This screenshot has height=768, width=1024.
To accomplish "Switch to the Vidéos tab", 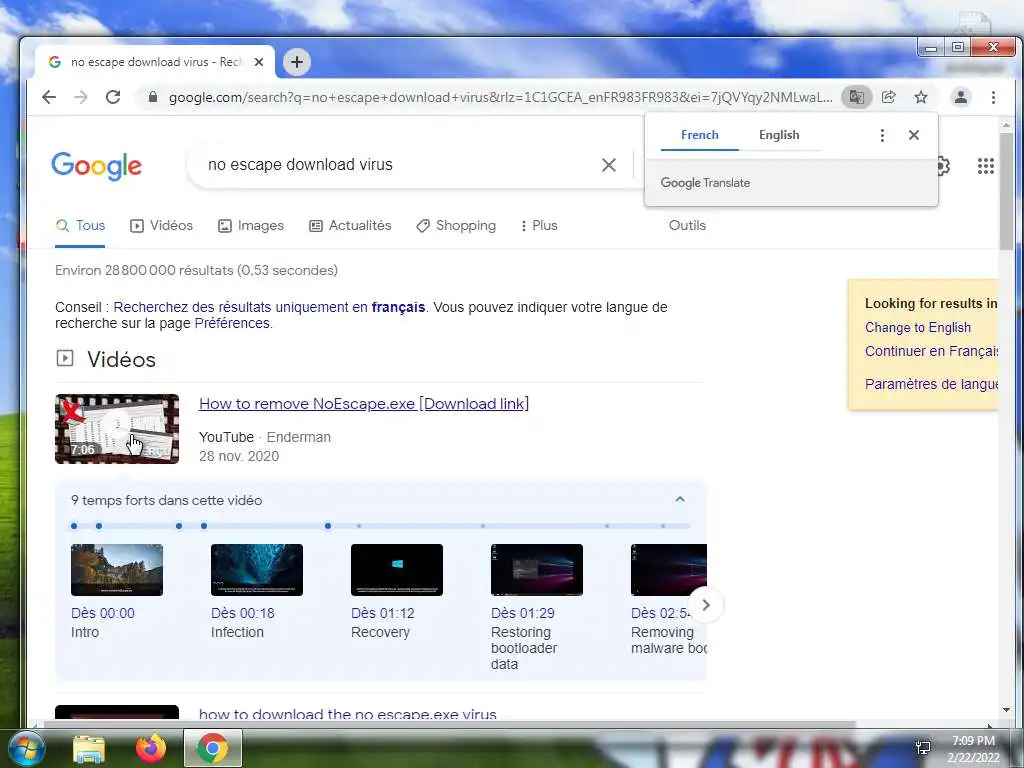I will (161, 225).
